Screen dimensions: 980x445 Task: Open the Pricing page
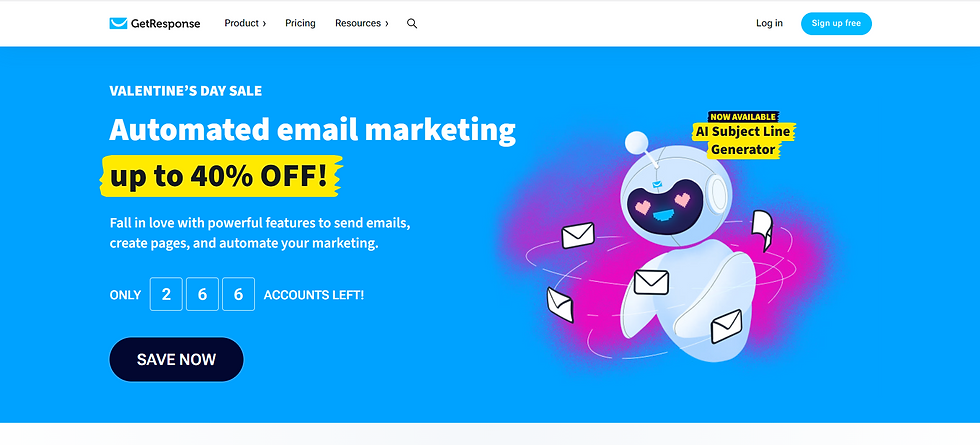coord(300,23)
